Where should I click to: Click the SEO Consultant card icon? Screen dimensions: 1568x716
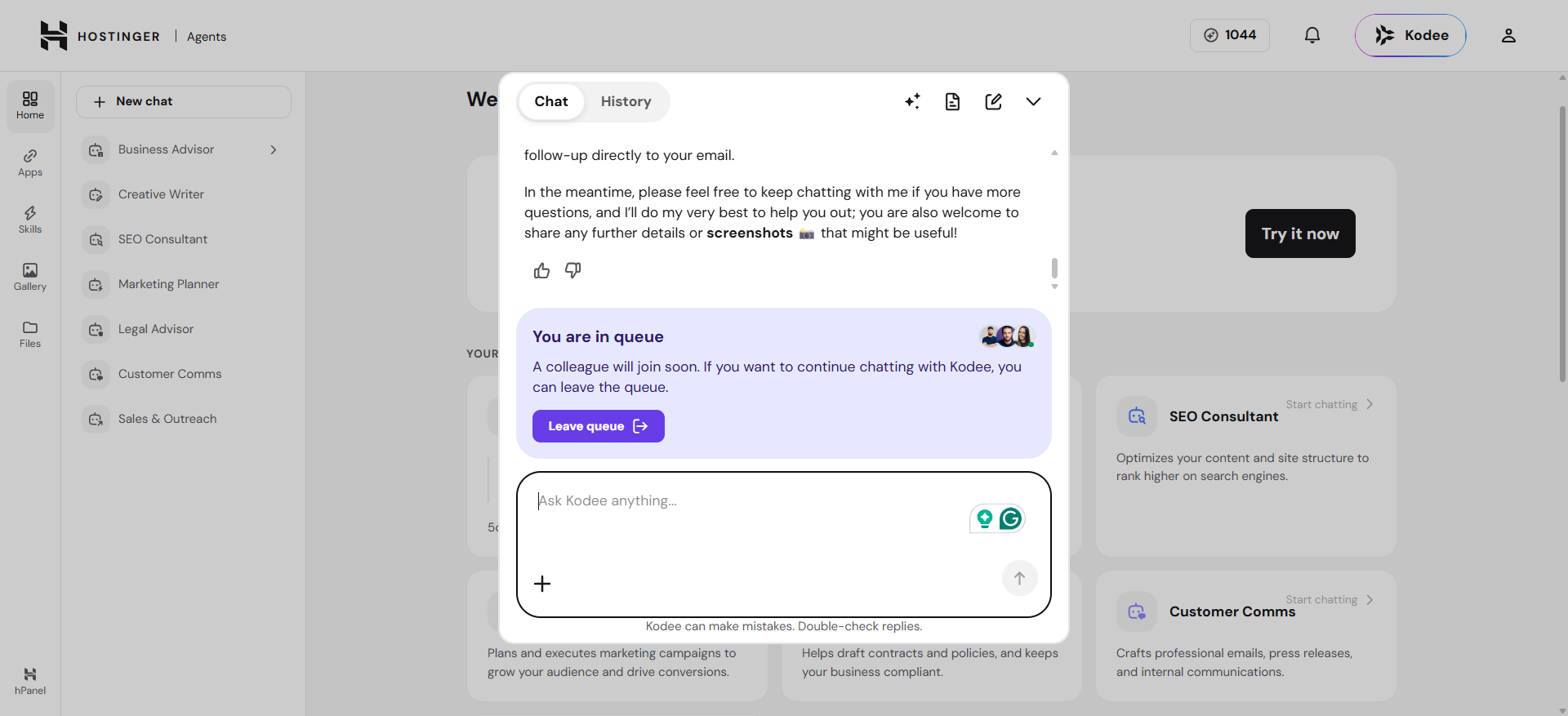pyautogui.click(x=1137, y=416)
